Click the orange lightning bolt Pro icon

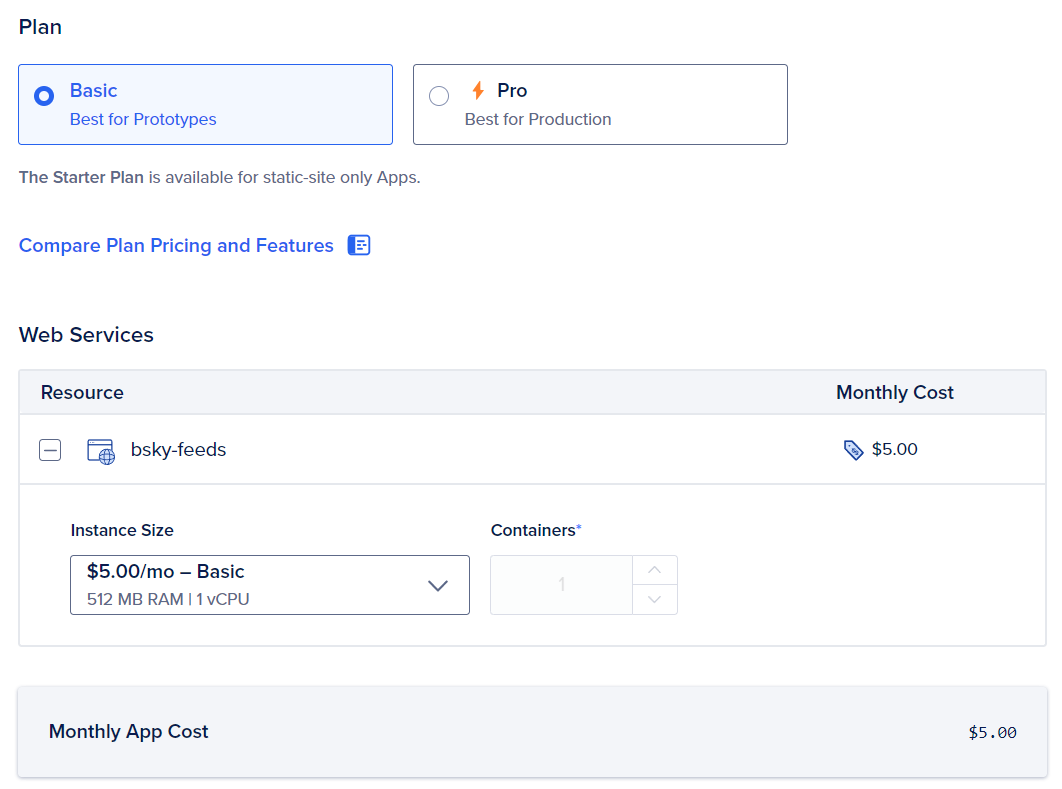[478, 91]
